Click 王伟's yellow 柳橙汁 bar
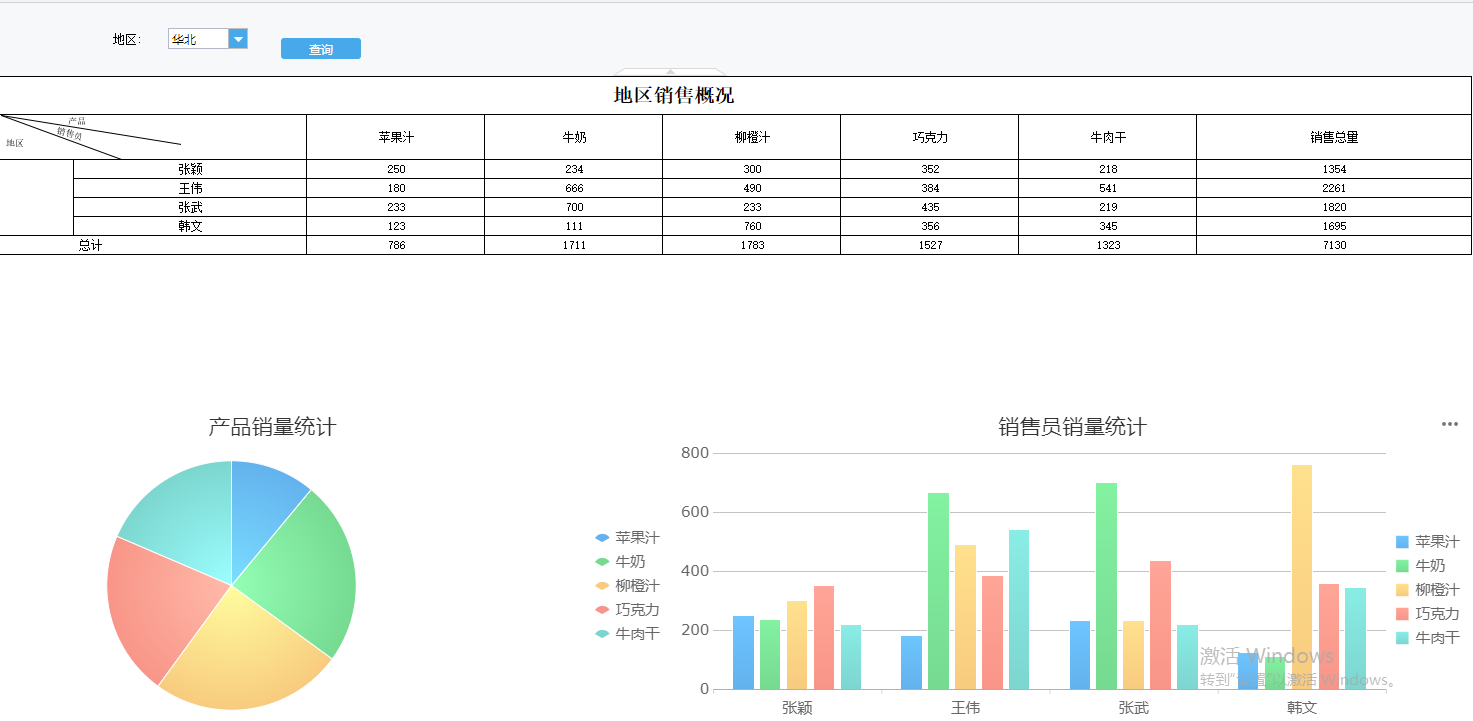 pos(965,617)
